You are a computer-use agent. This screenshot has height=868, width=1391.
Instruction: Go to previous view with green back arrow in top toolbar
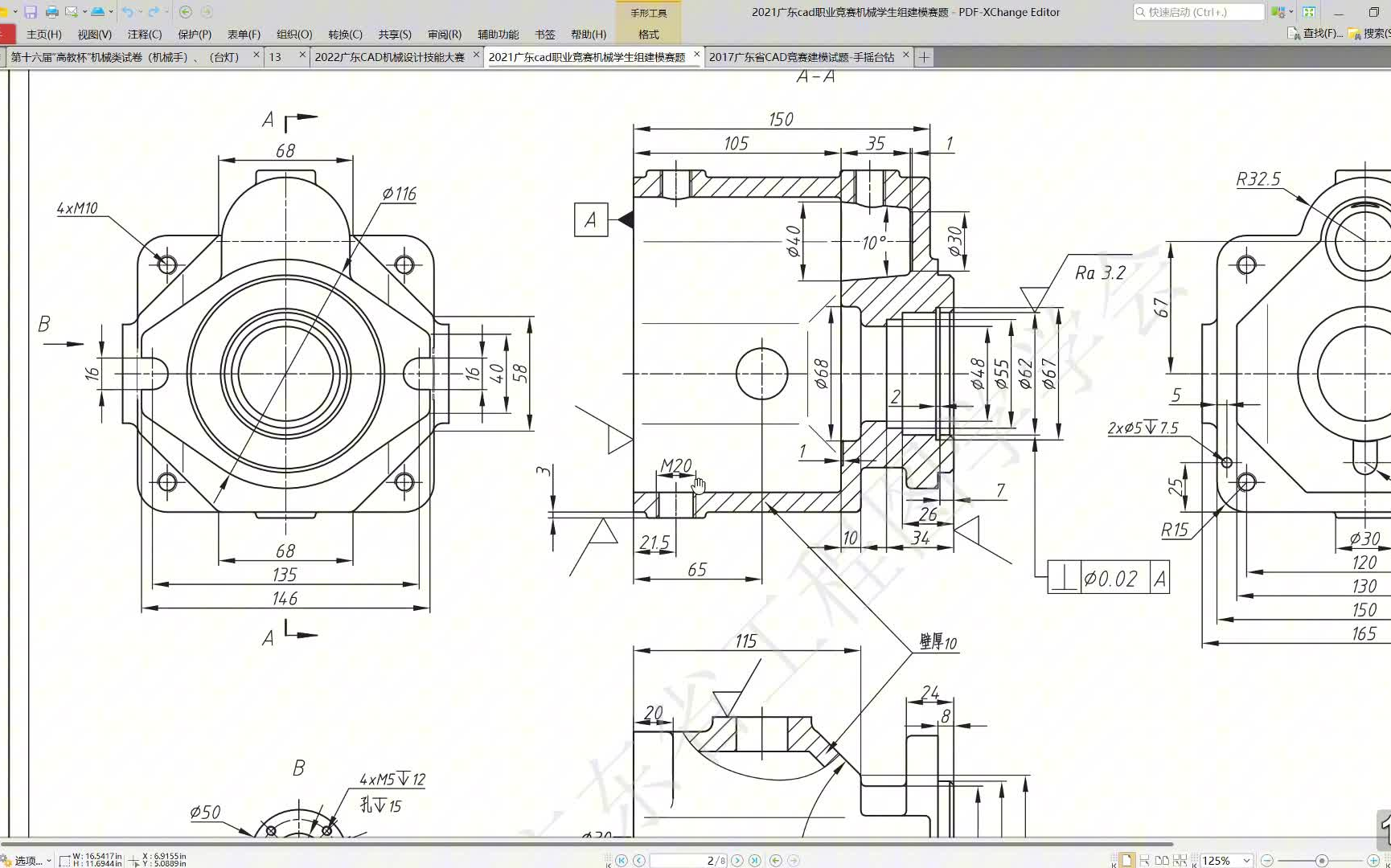coord(186,12)
